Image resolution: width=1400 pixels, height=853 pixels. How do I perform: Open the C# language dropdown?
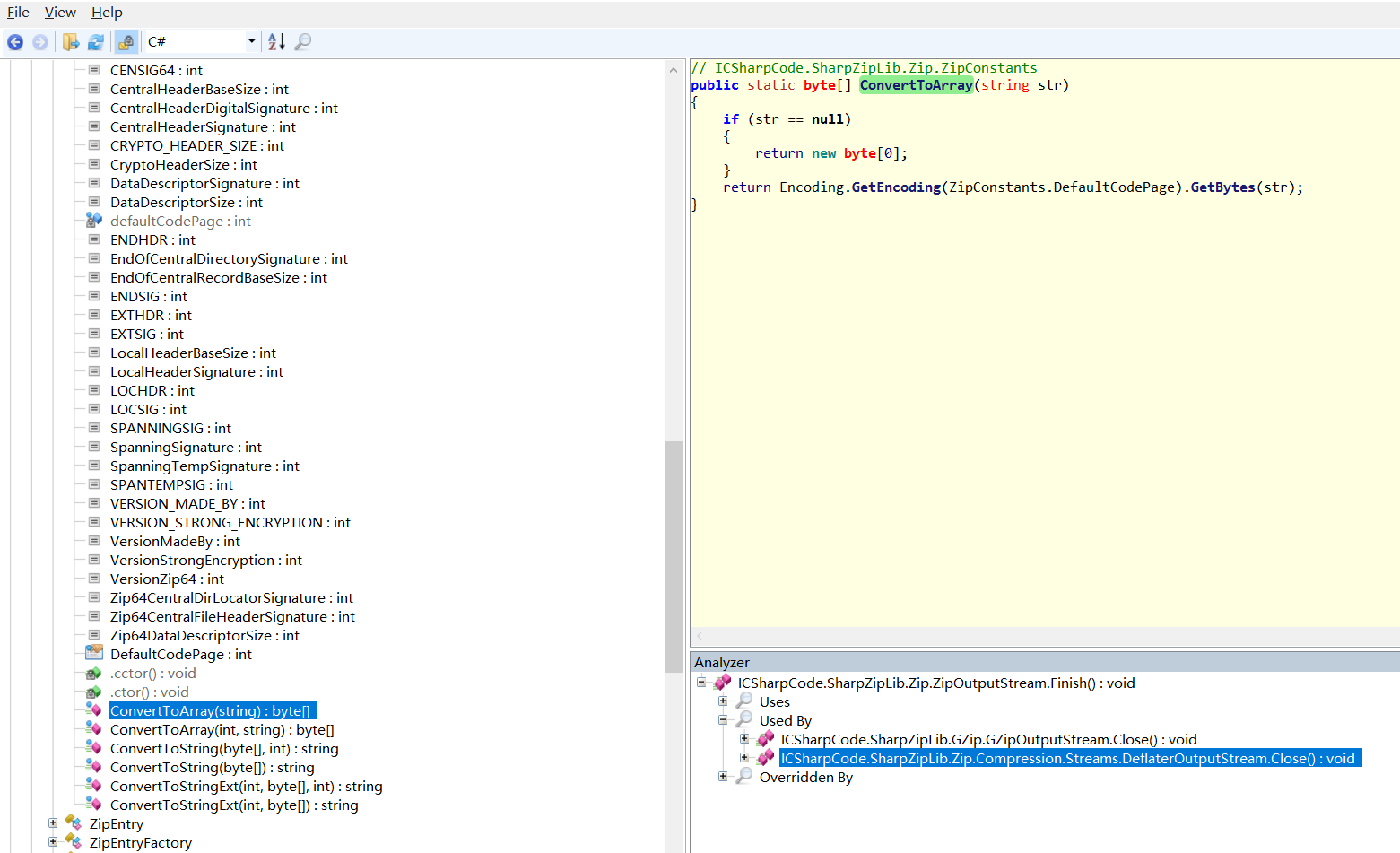pos(251,41)
